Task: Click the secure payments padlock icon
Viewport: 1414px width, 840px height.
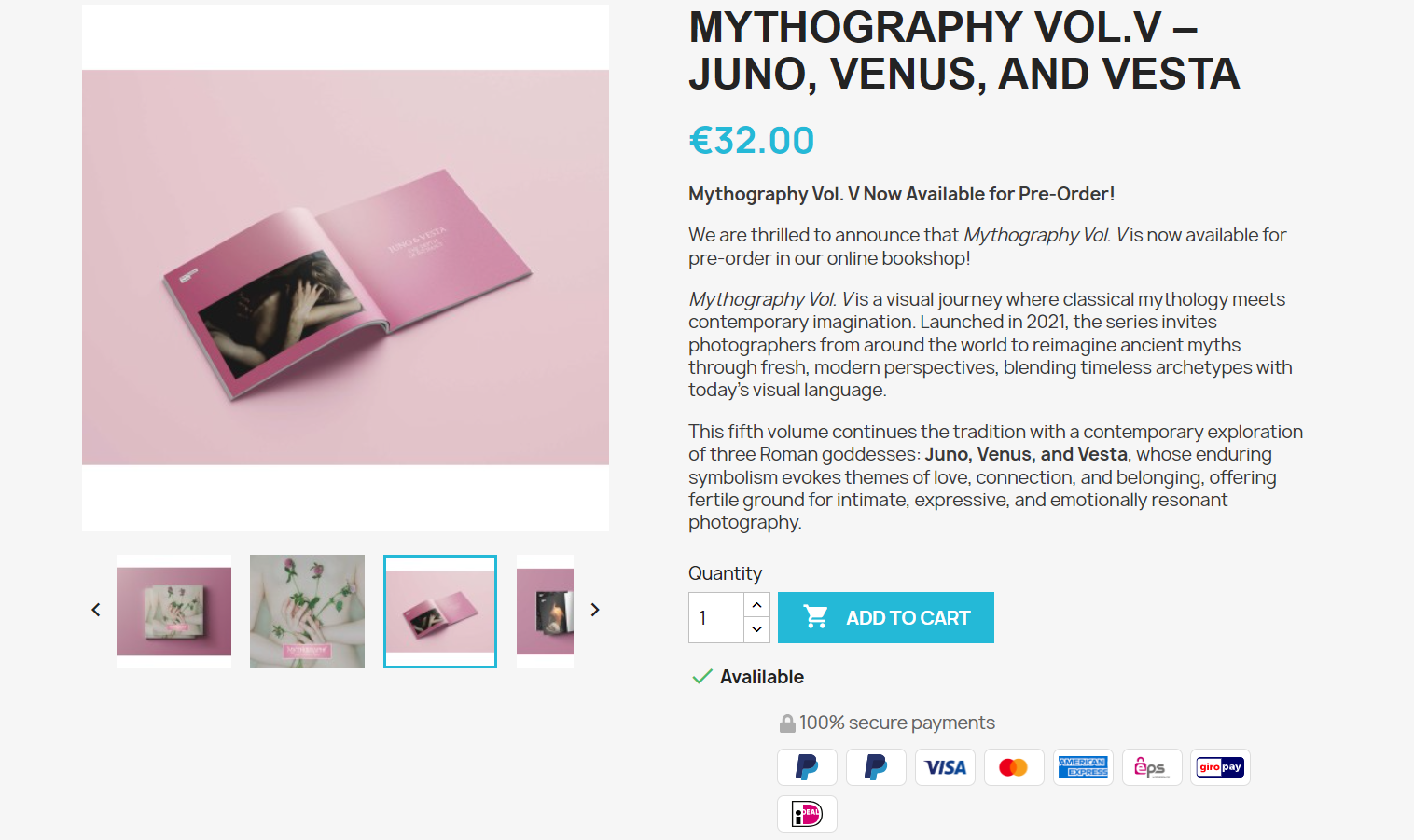Action: pyautogui.click(x=787, y=723)
